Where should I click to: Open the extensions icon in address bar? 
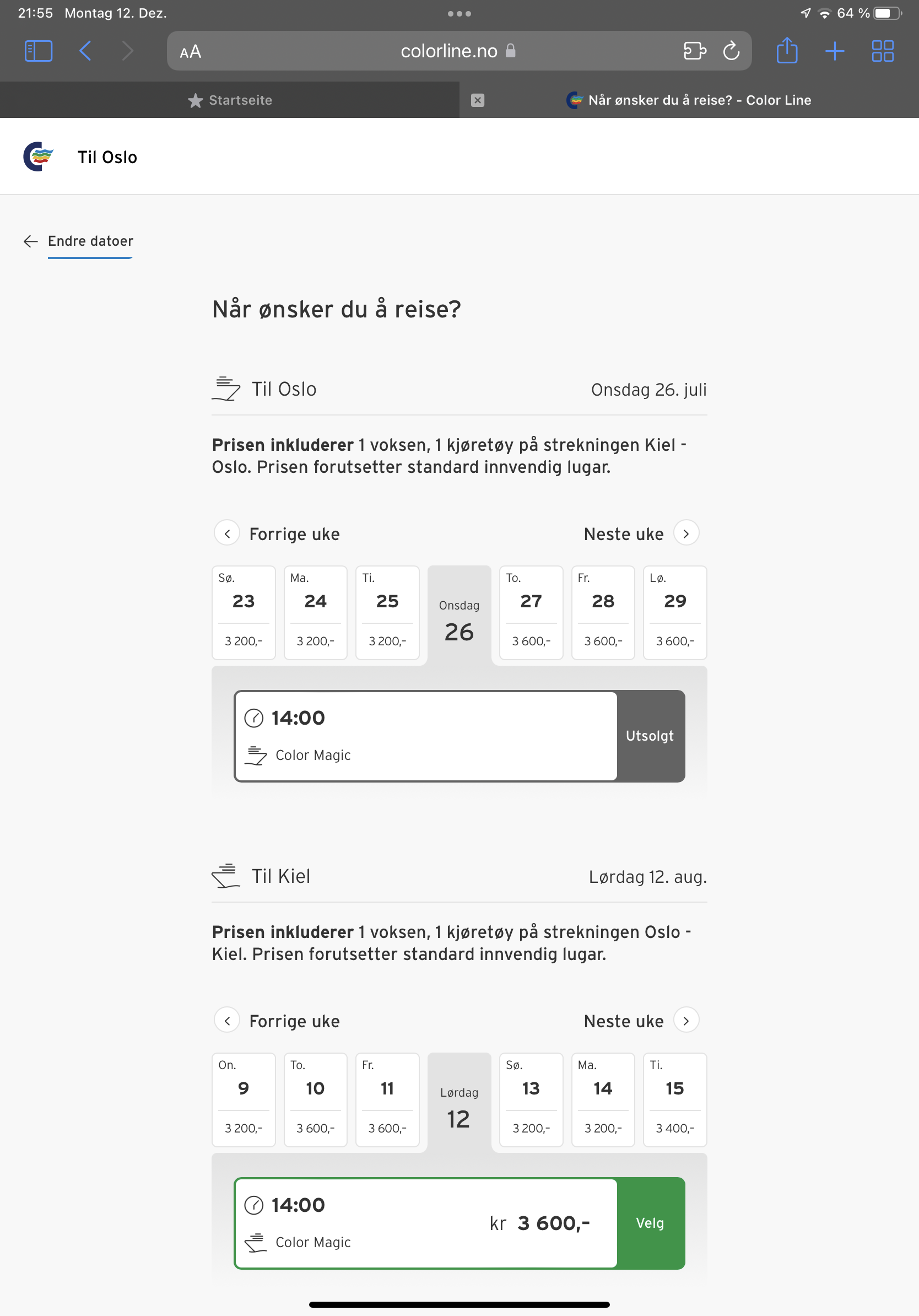695,51
